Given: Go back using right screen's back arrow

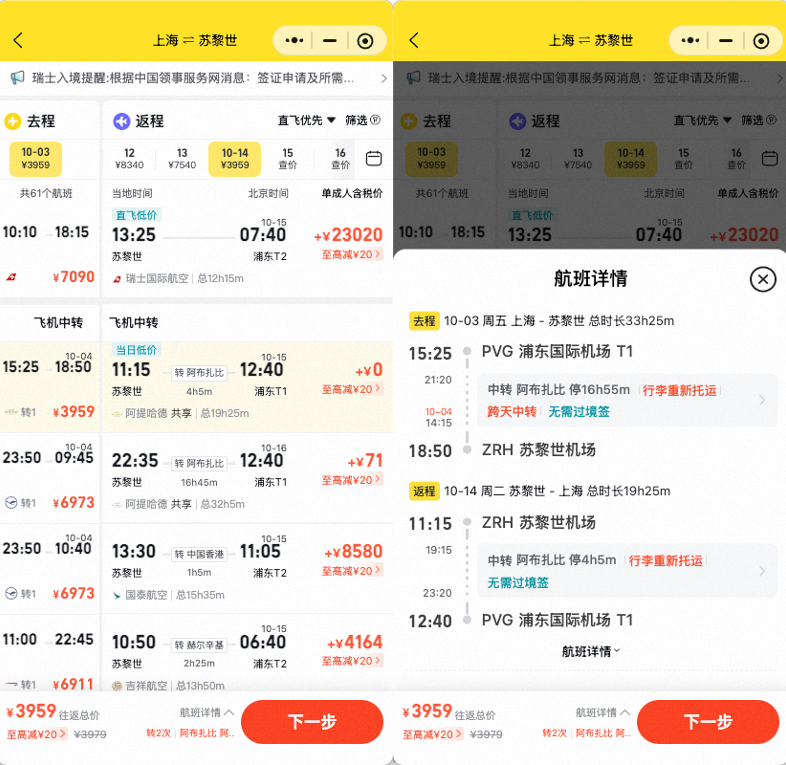Looking at the screenshot, I should point(414,40).
